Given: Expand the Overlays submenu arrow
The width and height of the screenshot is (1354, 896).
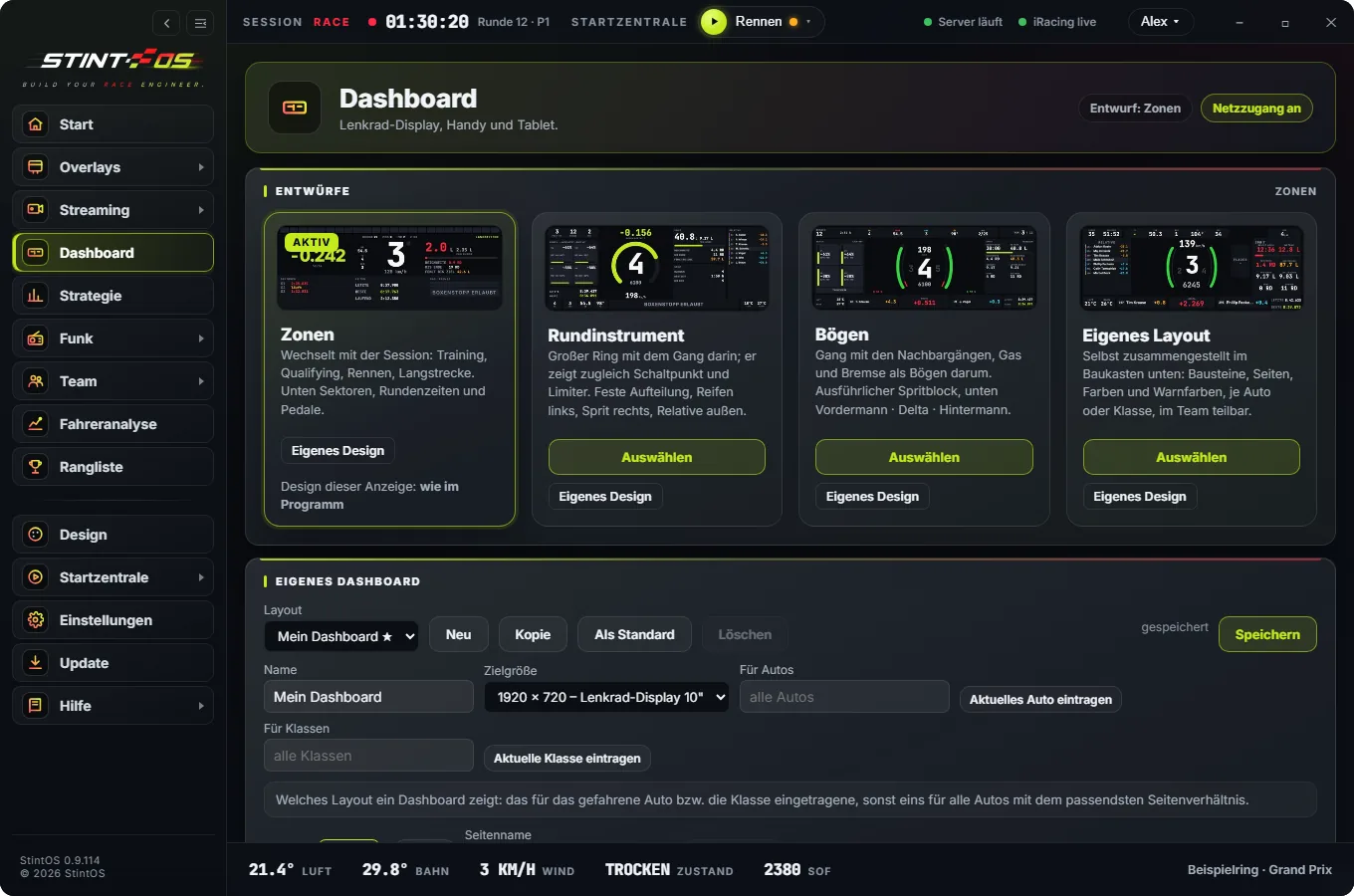Looking at the screenshot, I should pos(201,167).
